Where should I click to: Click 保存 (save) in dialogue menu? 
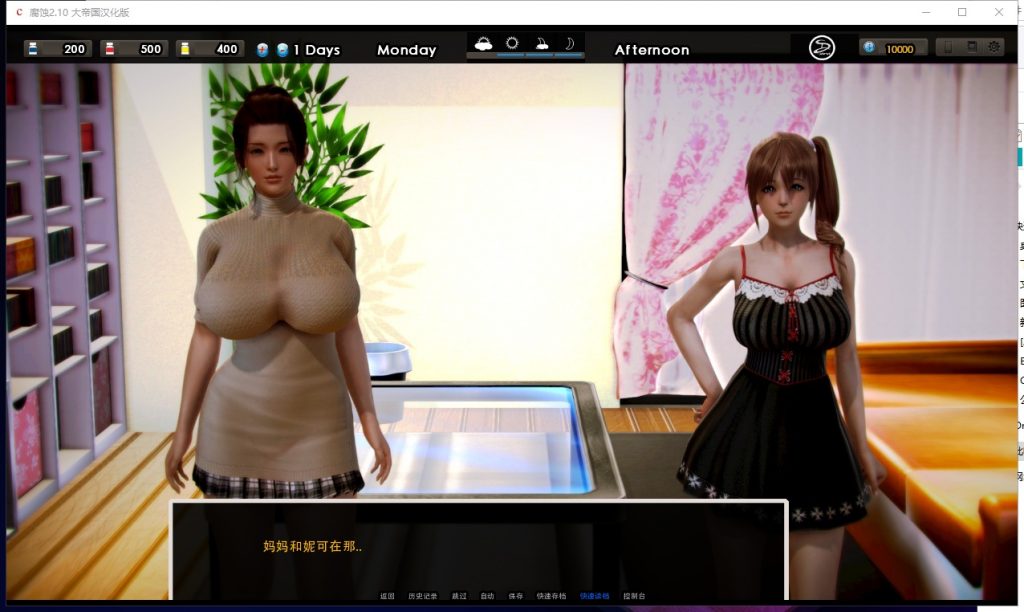pos(516,595)
